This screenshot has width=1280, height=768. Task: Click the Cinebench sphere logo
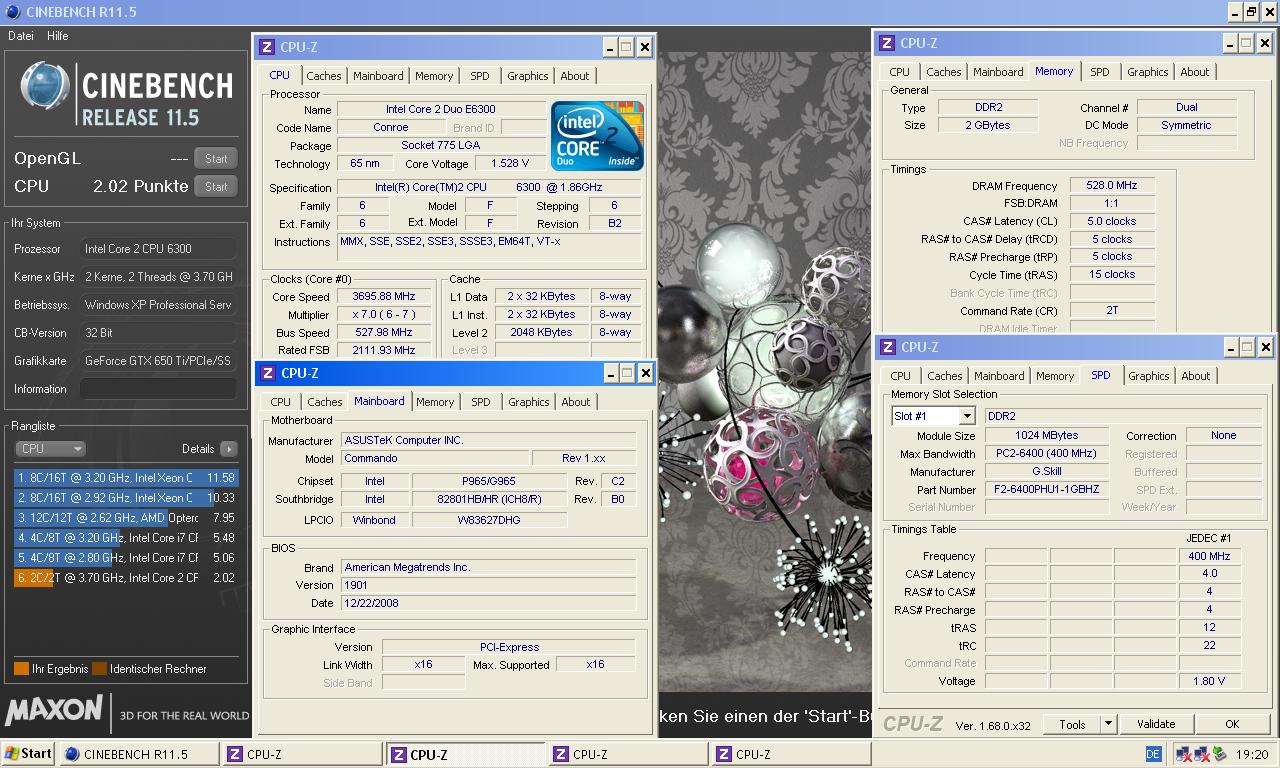45,86
